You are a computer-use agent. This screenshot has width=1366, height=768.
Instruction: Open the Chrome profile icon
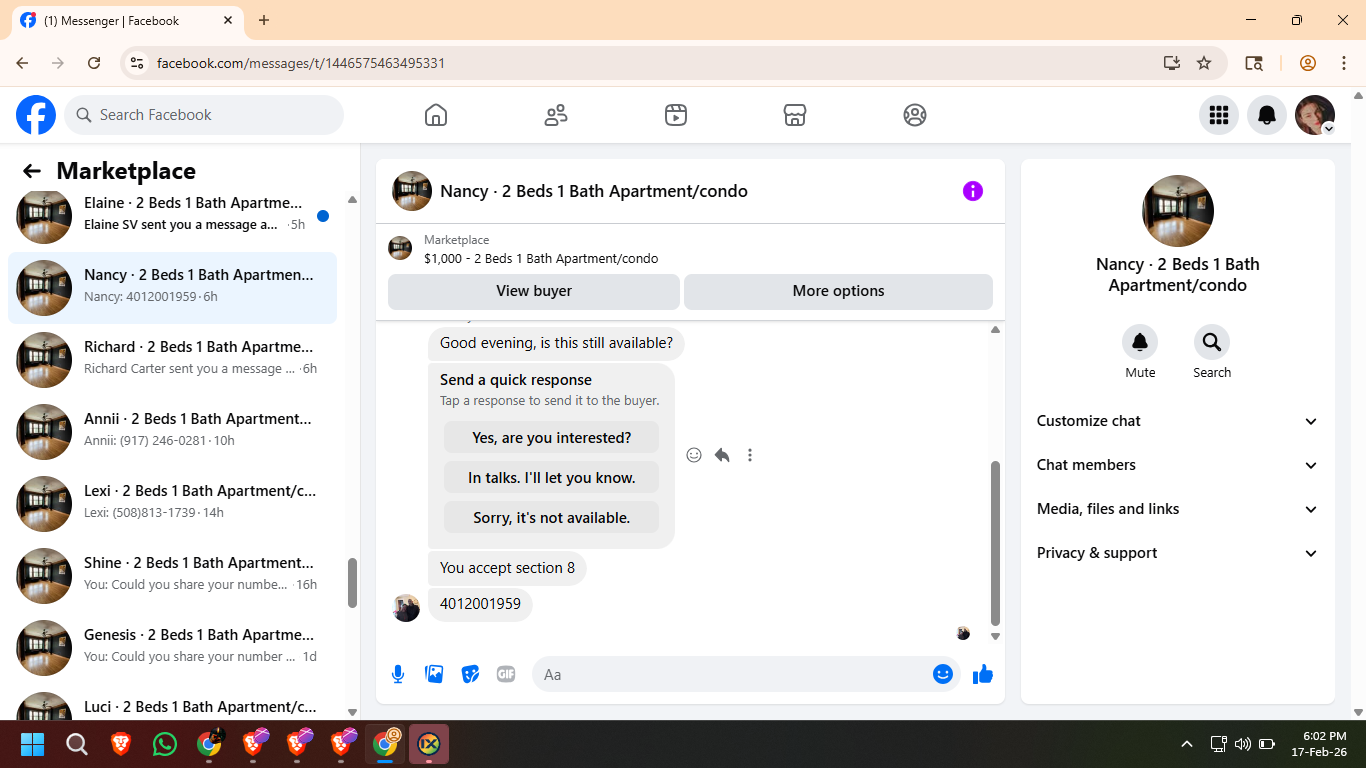tap(1308, 63)
